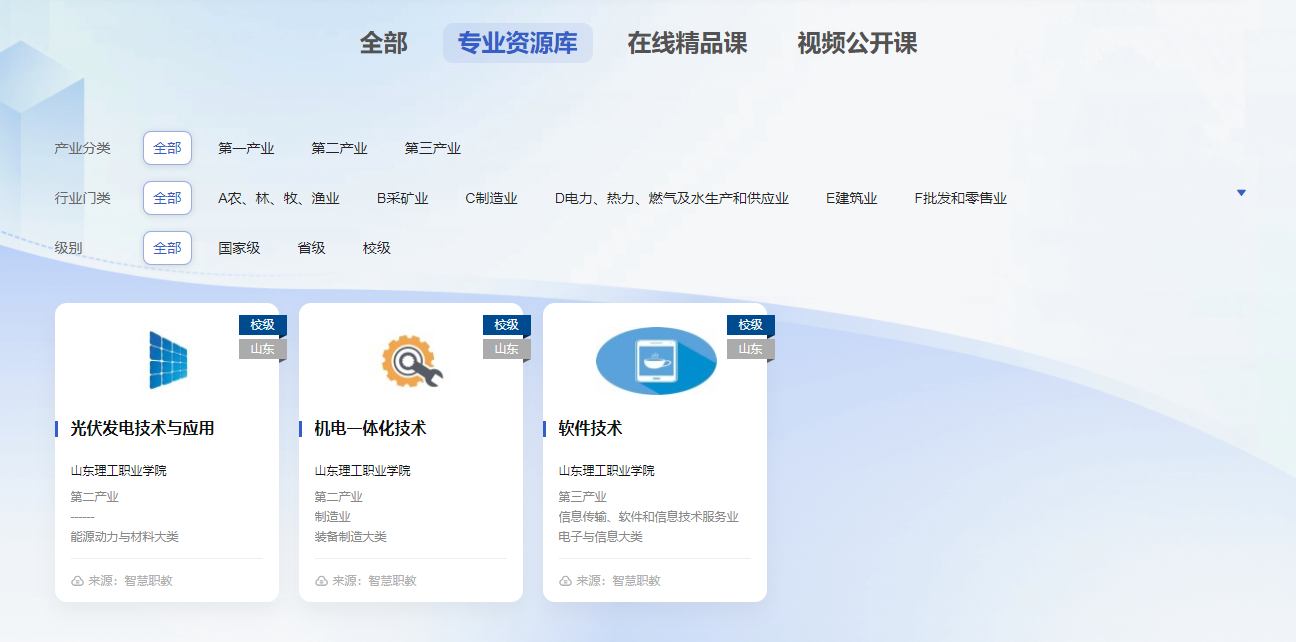Click 山东理工职业学院 on 软件技术 card
The width and height of the screenshot is (1296, 642).
point(606,471)
